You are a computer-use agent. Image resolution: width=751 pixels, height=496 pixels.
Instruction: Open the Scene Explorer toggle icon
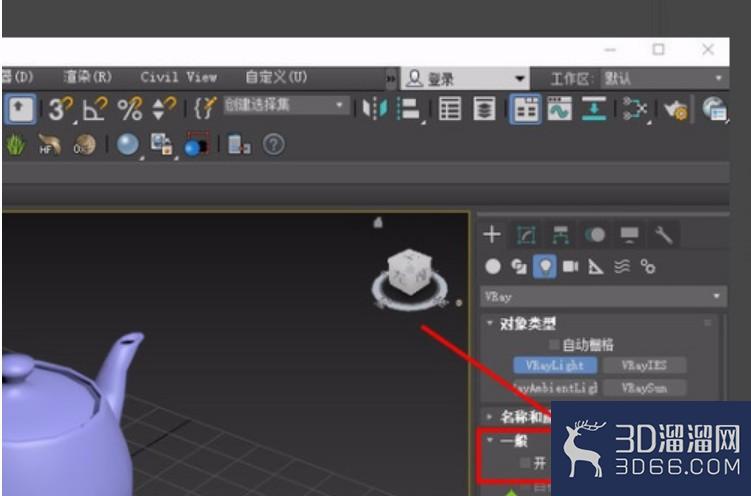pyautogui.click(x=450, y=109)
